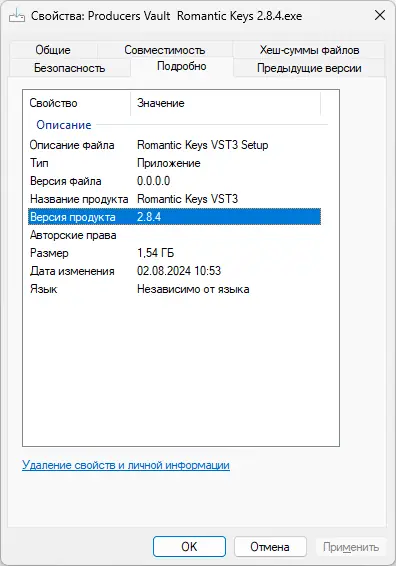
Task: Select the Подробно tab
Action: point(182,66)
